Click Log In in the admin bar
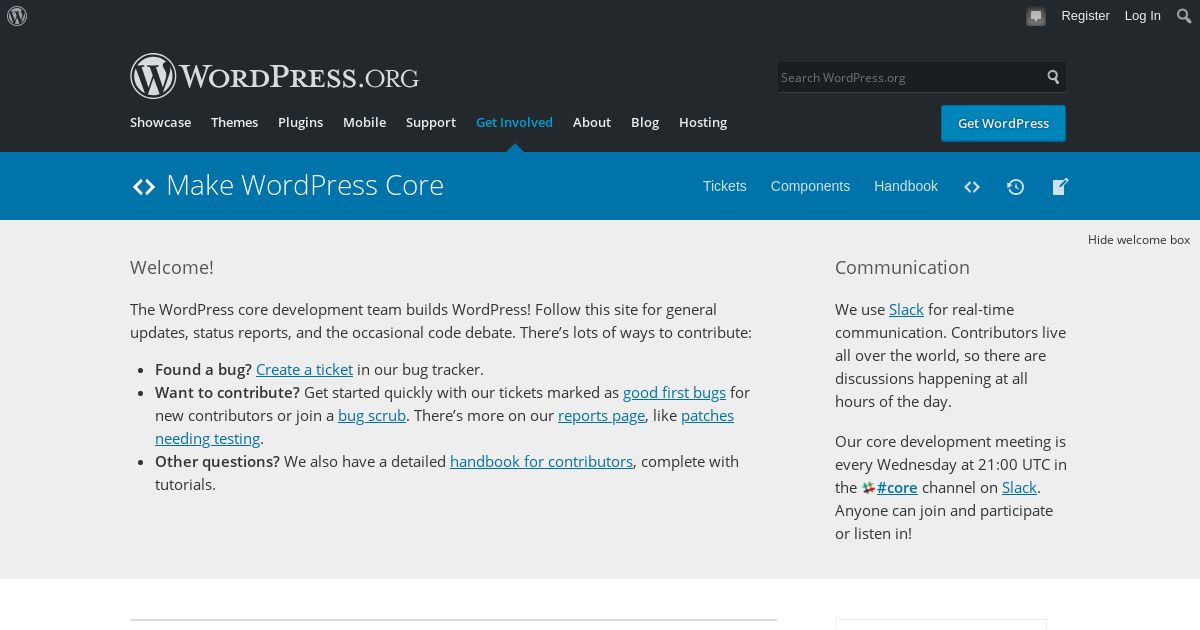1200x630 pixels. pyautogui.click(x=1142, y=15)
